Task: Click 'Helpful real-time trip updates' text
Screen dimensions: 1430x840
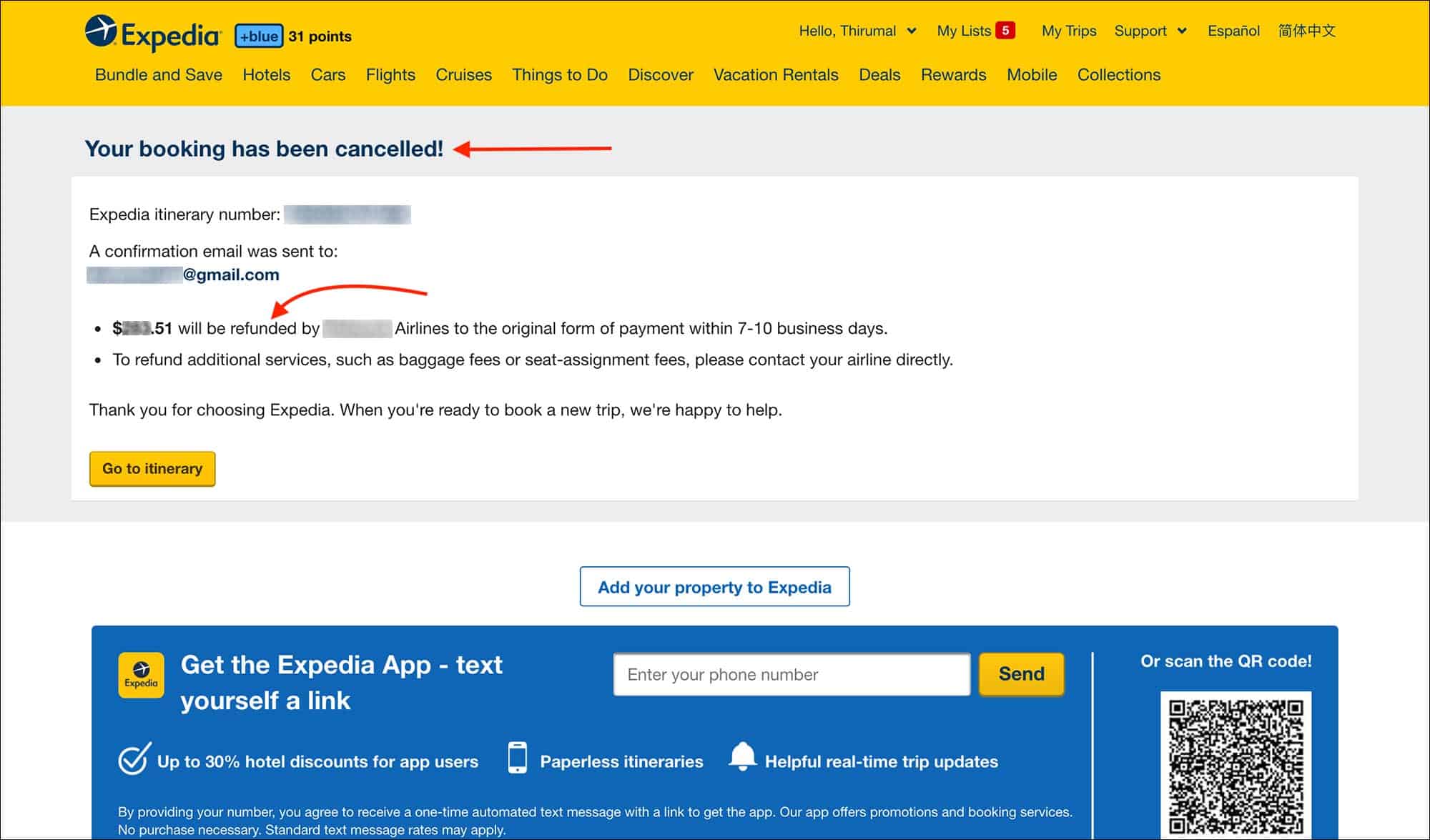Action: pyautogui.click(x=882, y=762)
